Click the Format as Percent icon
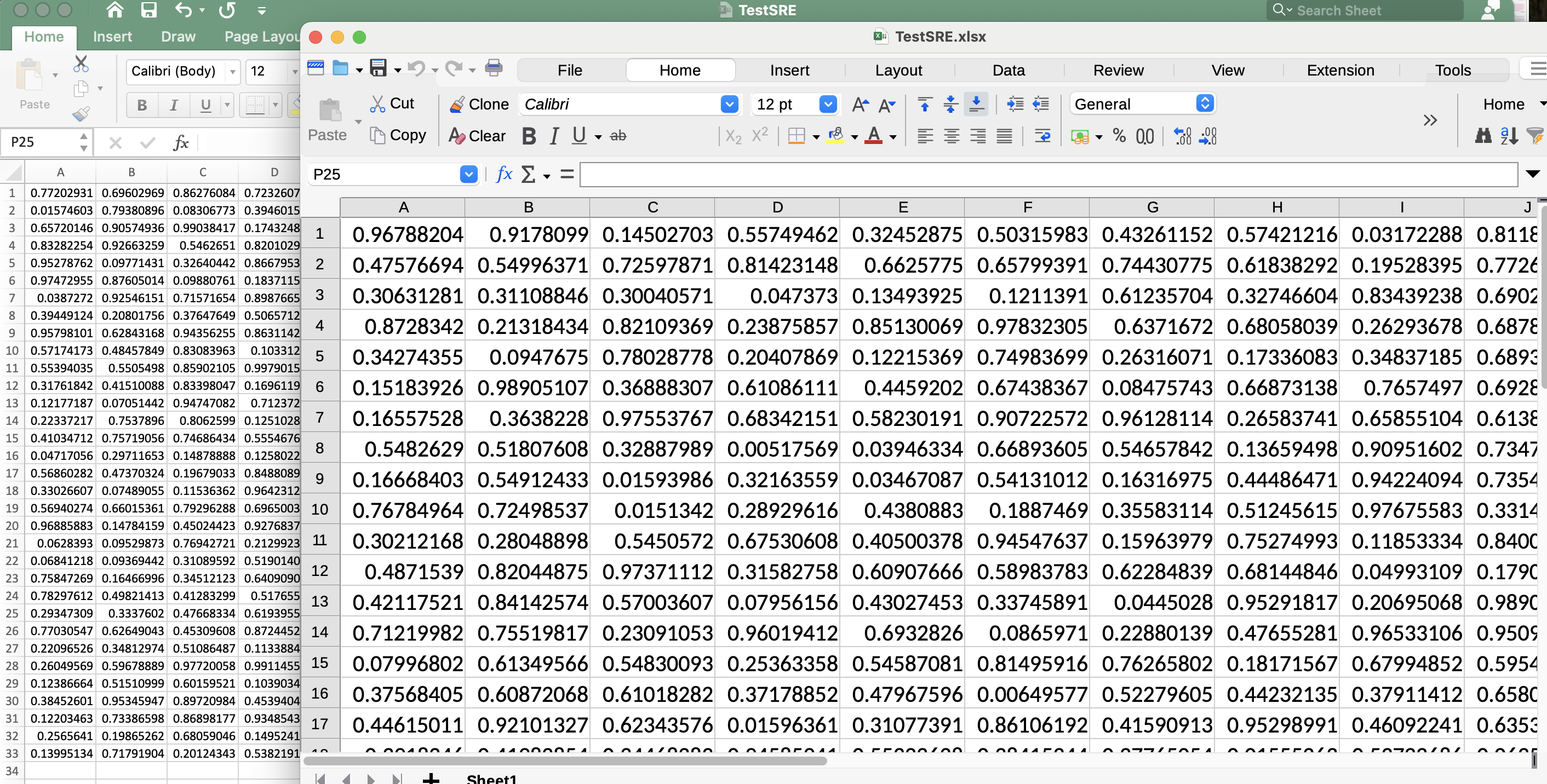The width and height of the screenshot is (1547, 784). (x=1119, y=136)
